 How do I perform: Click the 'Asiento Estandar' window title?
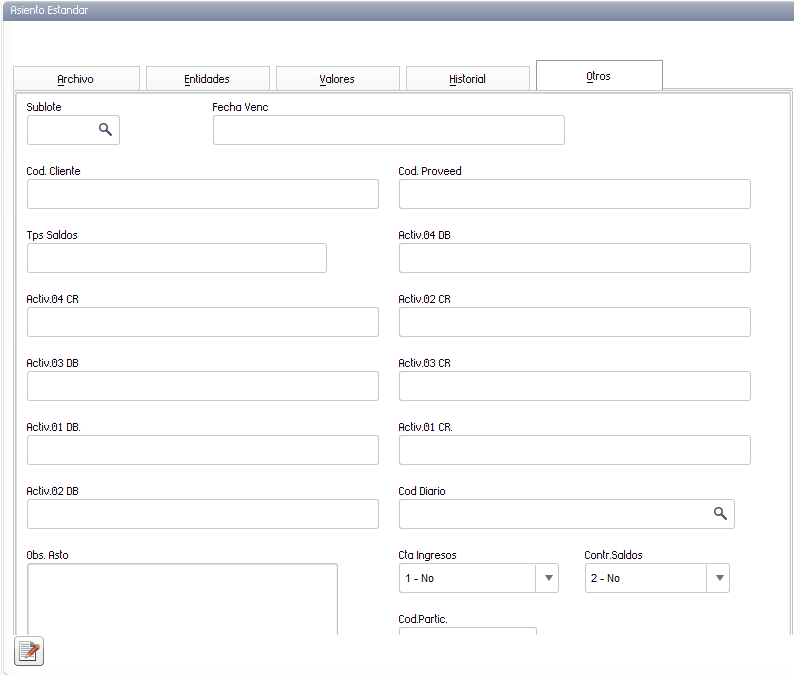tap(49, 10)
